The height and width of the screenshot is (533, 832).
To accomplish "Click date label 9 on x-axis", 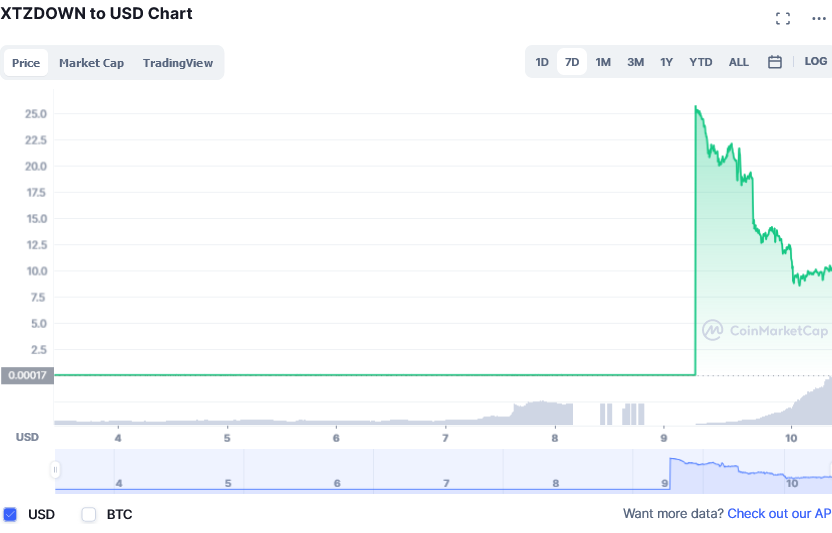I will click(x=664, y=438).
